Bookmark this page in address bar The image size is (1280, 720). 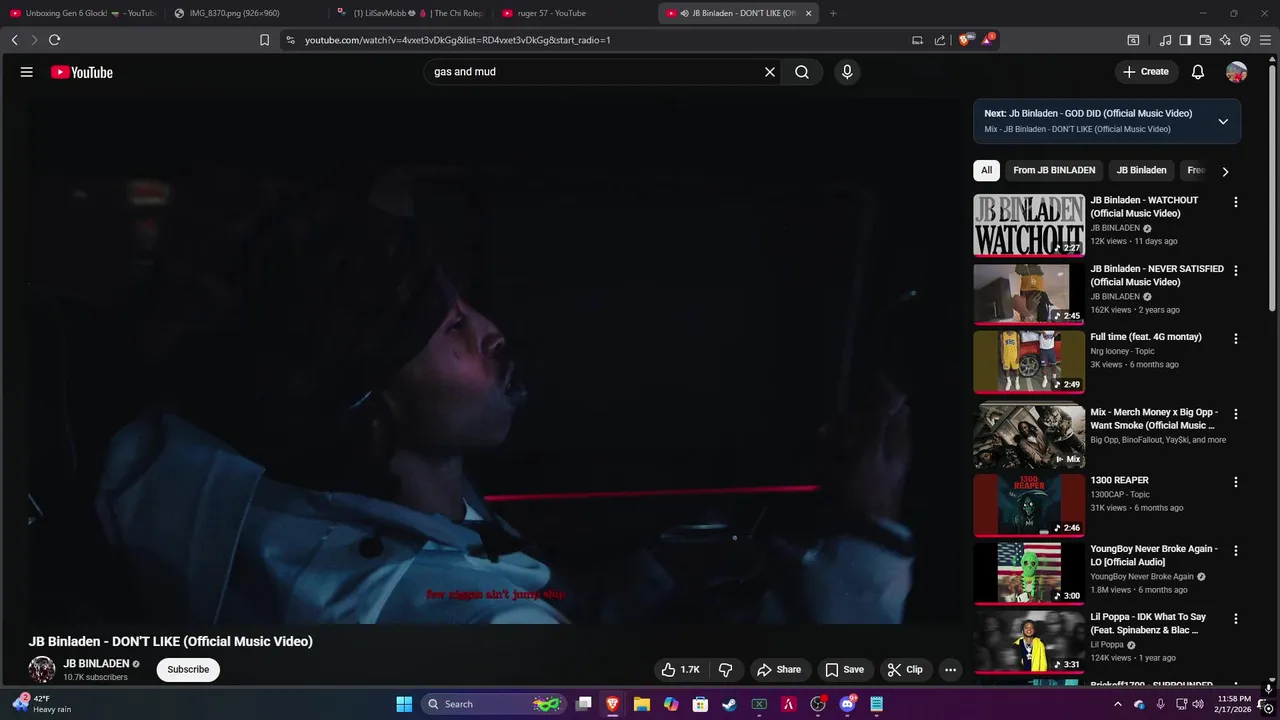264,40
